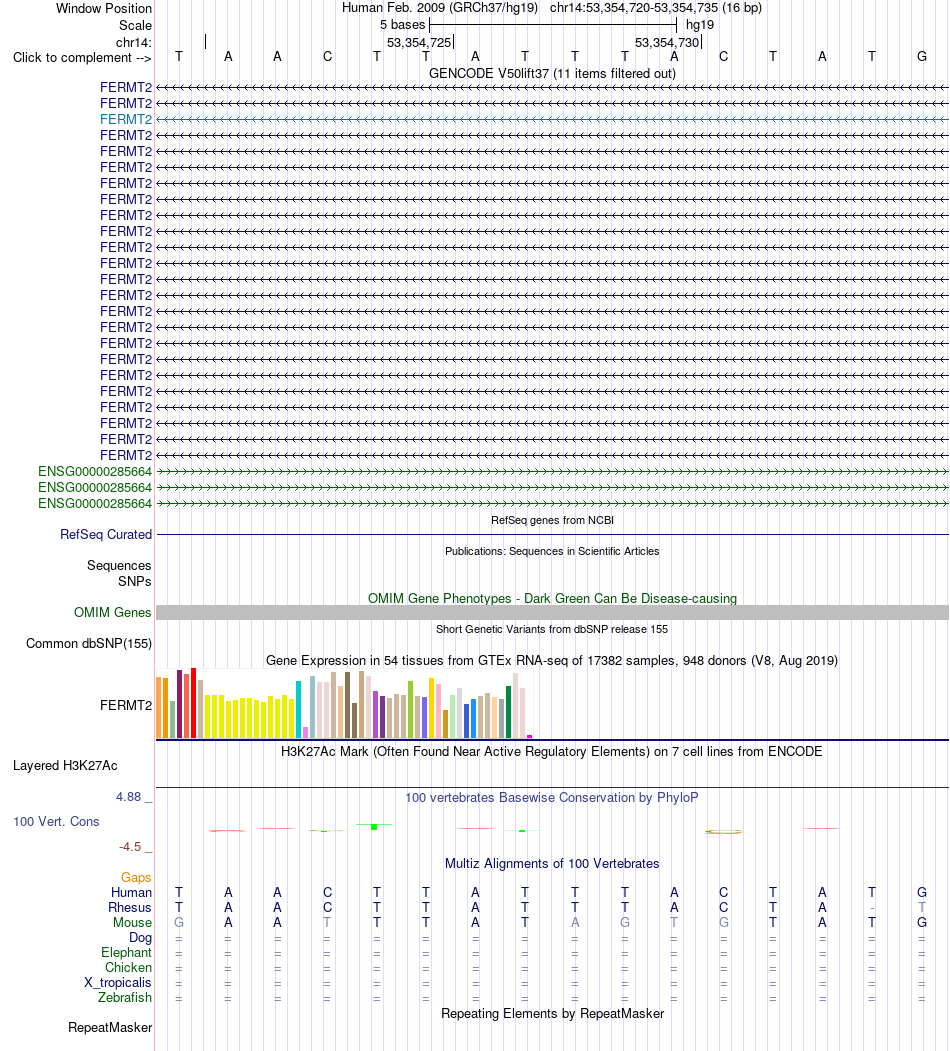Click the RepeatMasker side label
Viewport: 950px width, 1051px height.
coord(110,1028)
